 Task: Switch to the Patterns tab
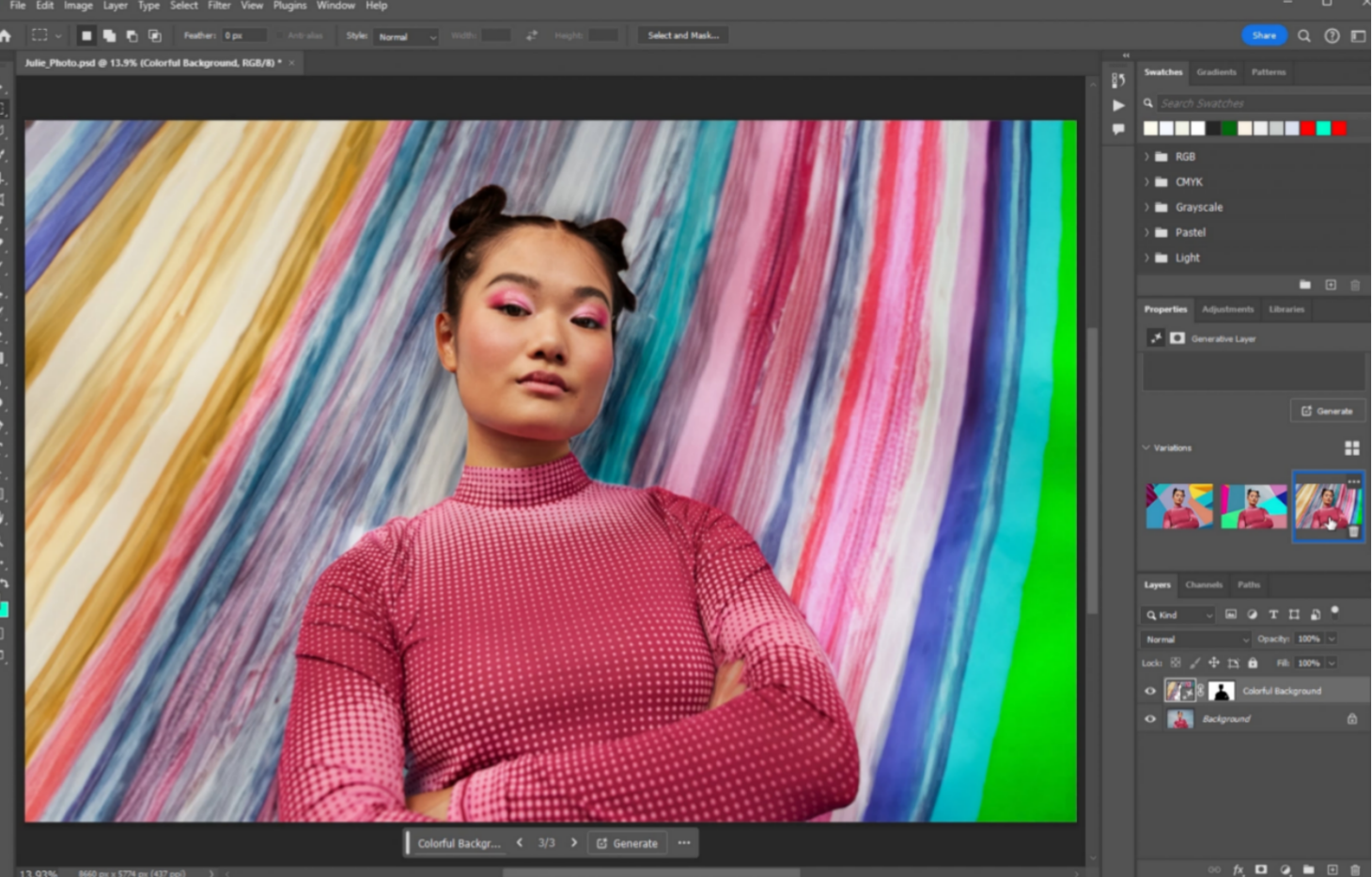(x=1268, y=72)
